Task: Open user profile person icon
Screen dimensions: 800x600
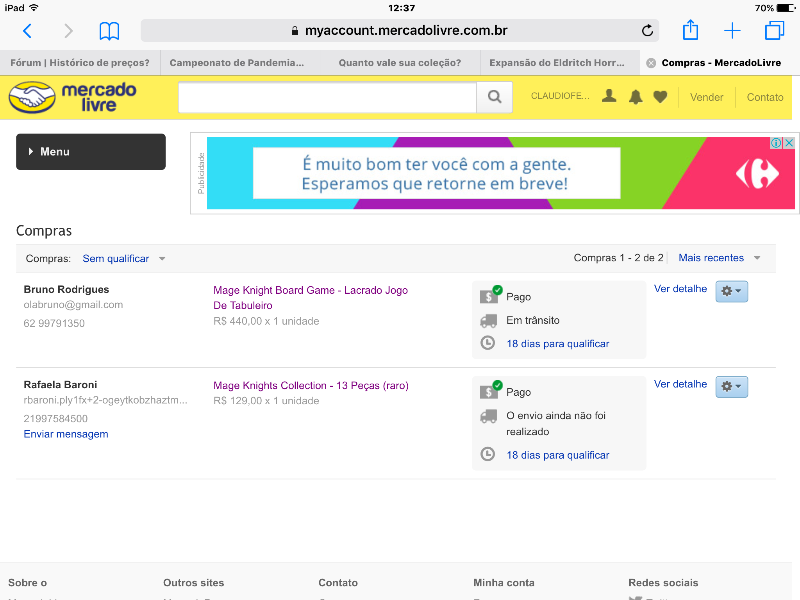Action: coord(609,96)
